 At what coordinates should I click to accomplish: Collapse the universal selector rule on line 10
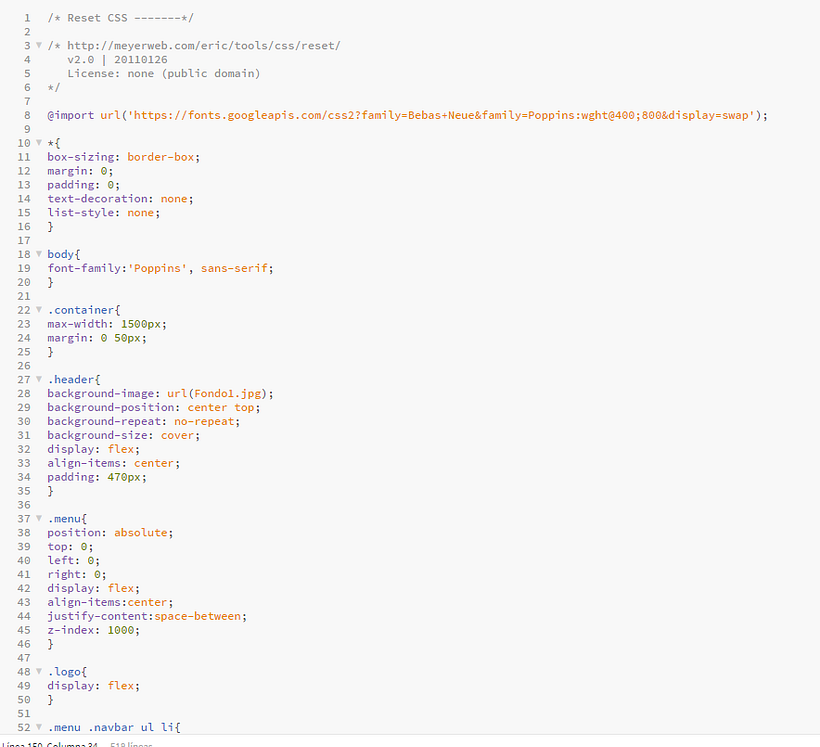pos(38,143)
